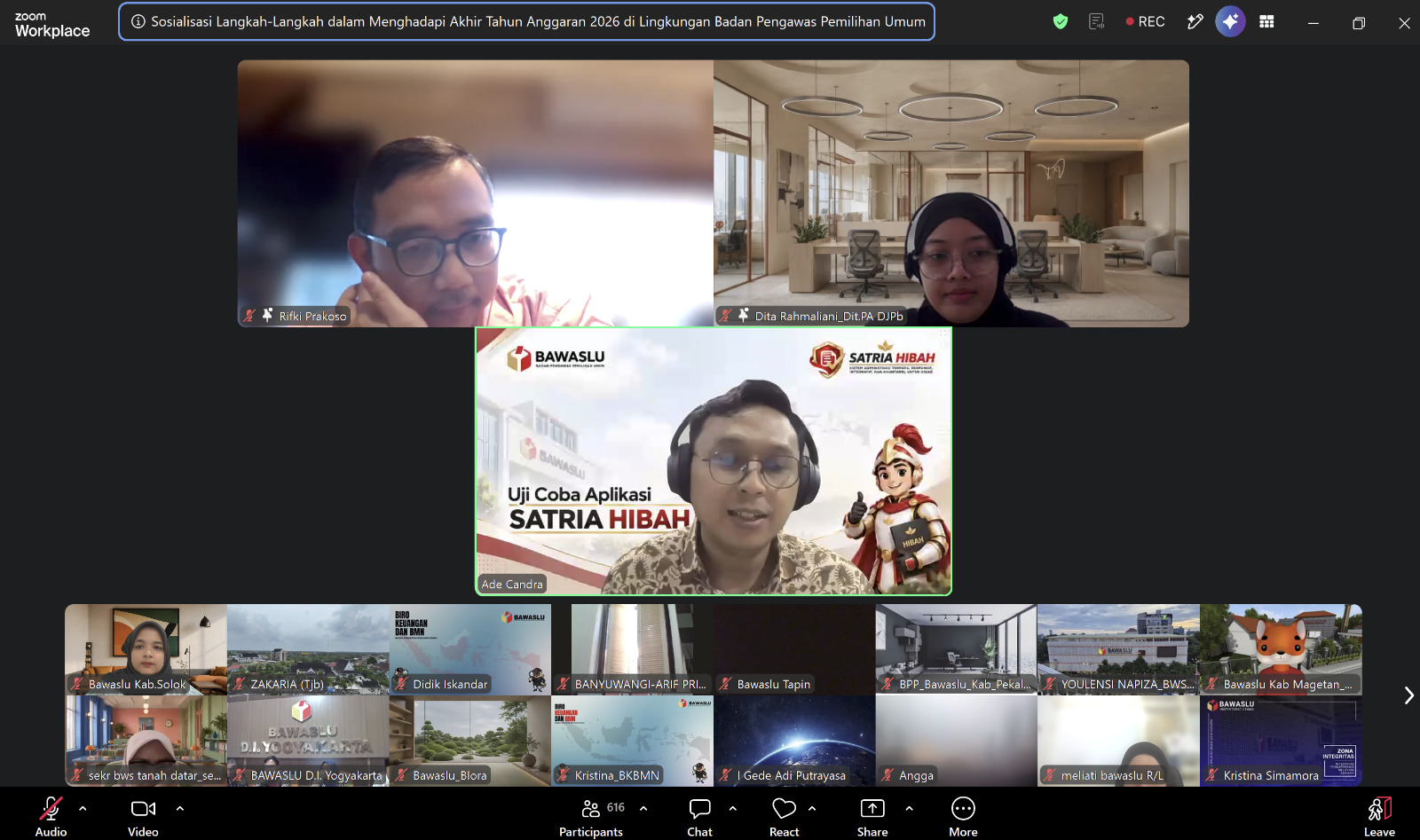Screen dimensions: 1420x840
Task: Open the meeting info icon beside the title
Action: coord(138,22)
